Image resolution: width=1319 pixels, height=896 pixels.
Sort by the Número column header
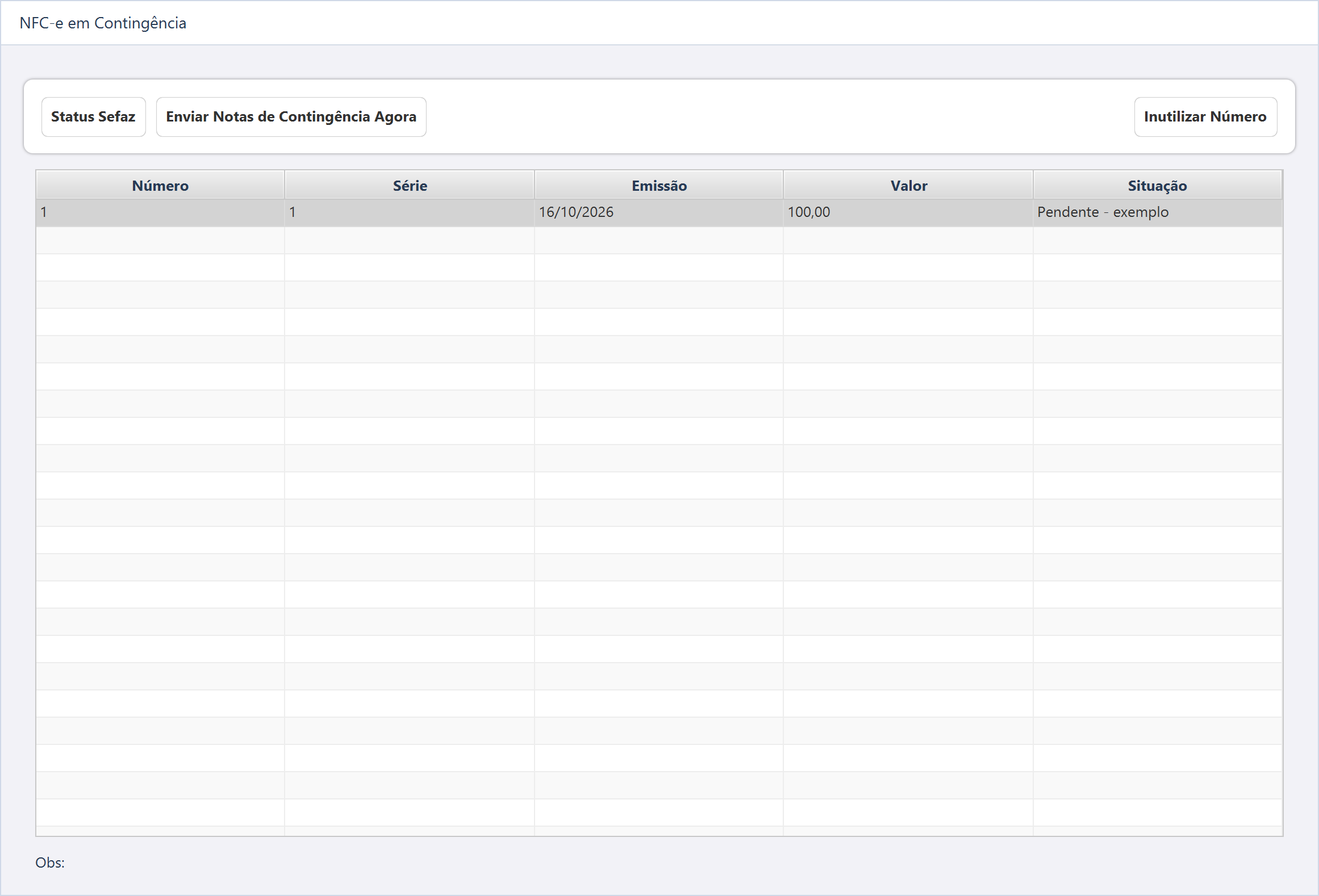coord(160,185)
